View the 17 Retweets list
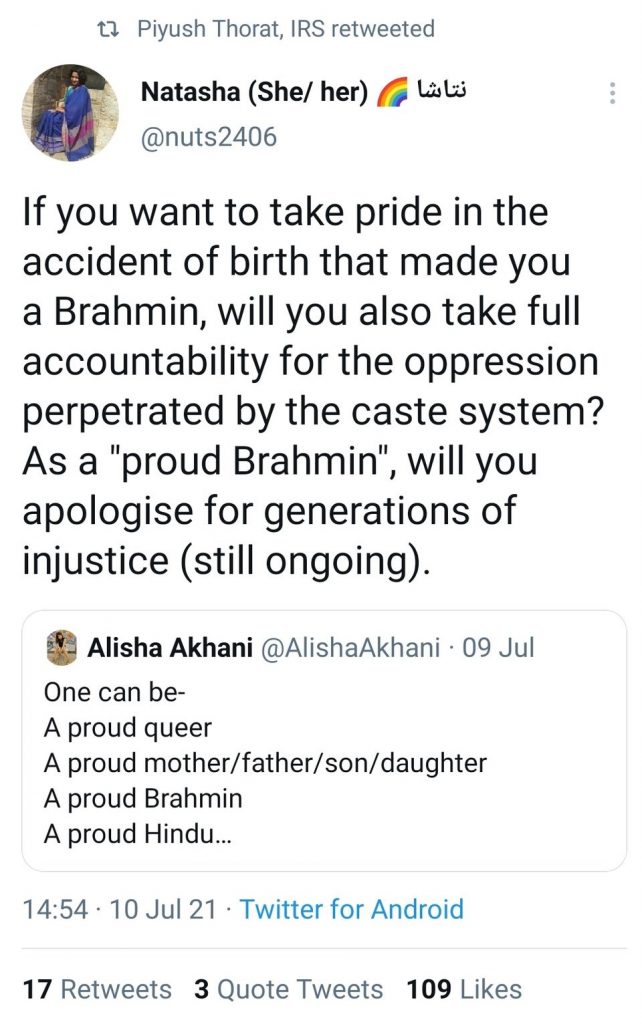The height and width of the screenshot is (1024, 642). click(97, 989)
